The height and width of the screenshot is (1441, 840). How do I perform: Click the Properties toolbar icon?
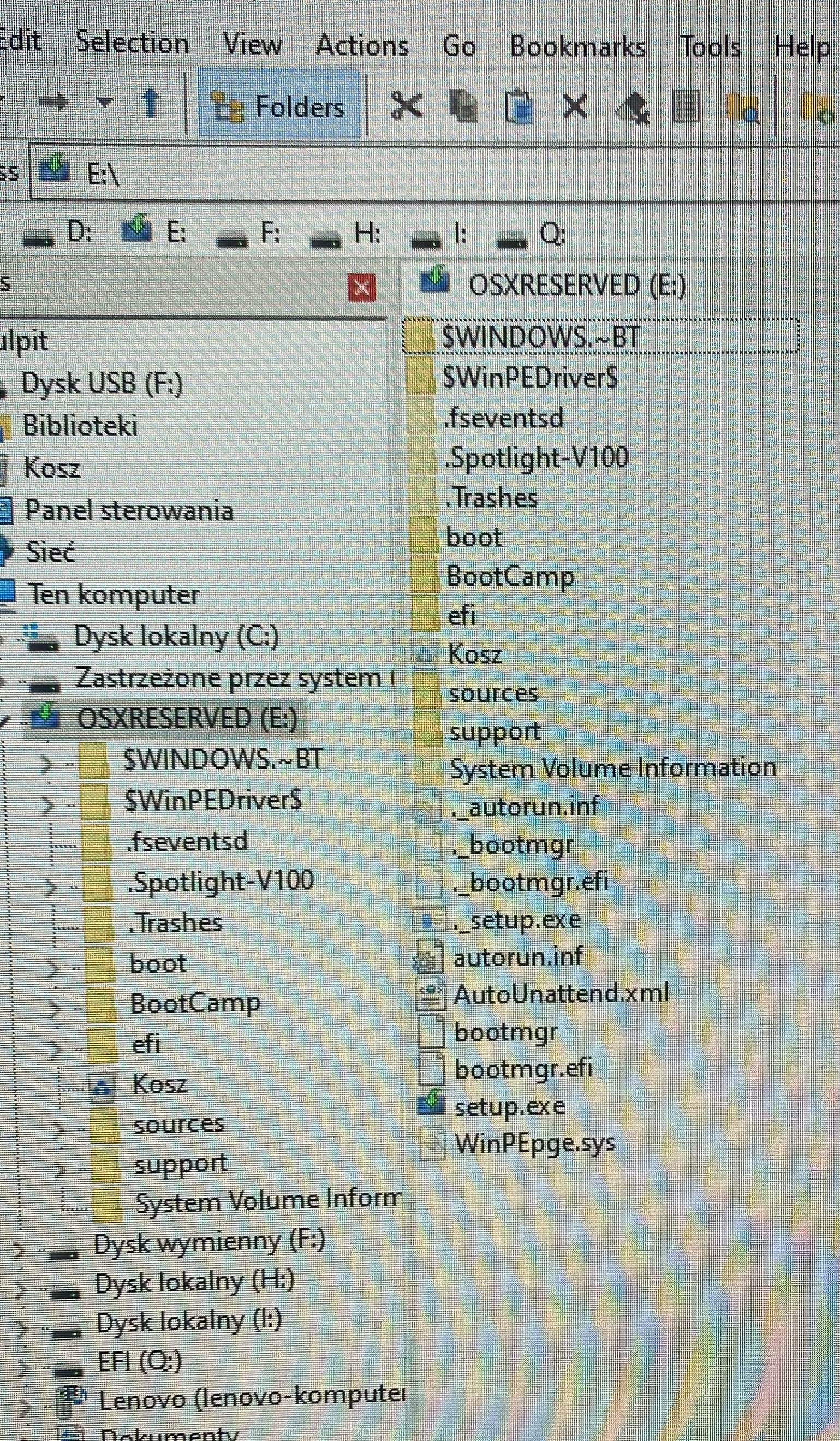[686, 106]
